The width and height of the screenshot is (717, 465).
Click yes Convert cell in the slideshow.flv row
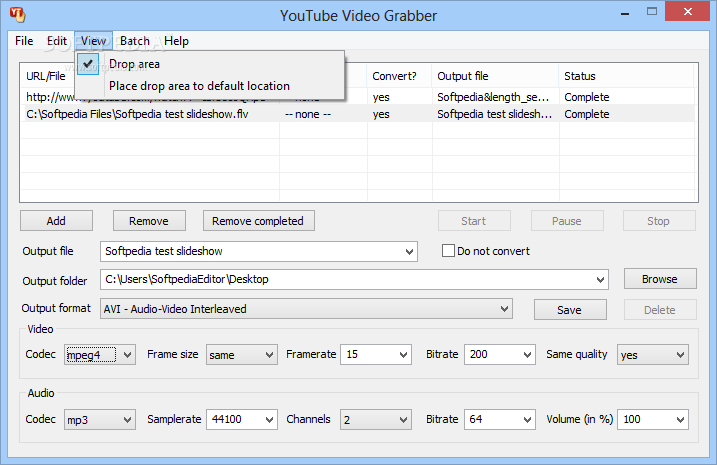(381, 114)
